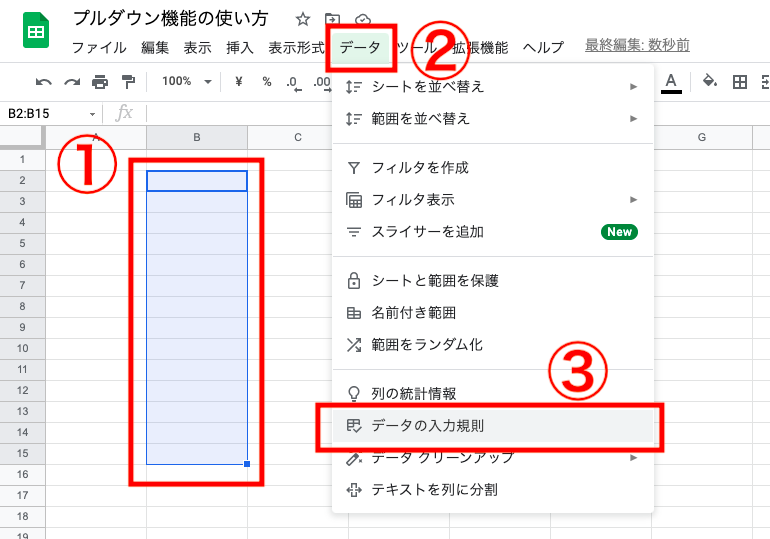
Task: Click the select-all corner box
Action: (23, 137)
